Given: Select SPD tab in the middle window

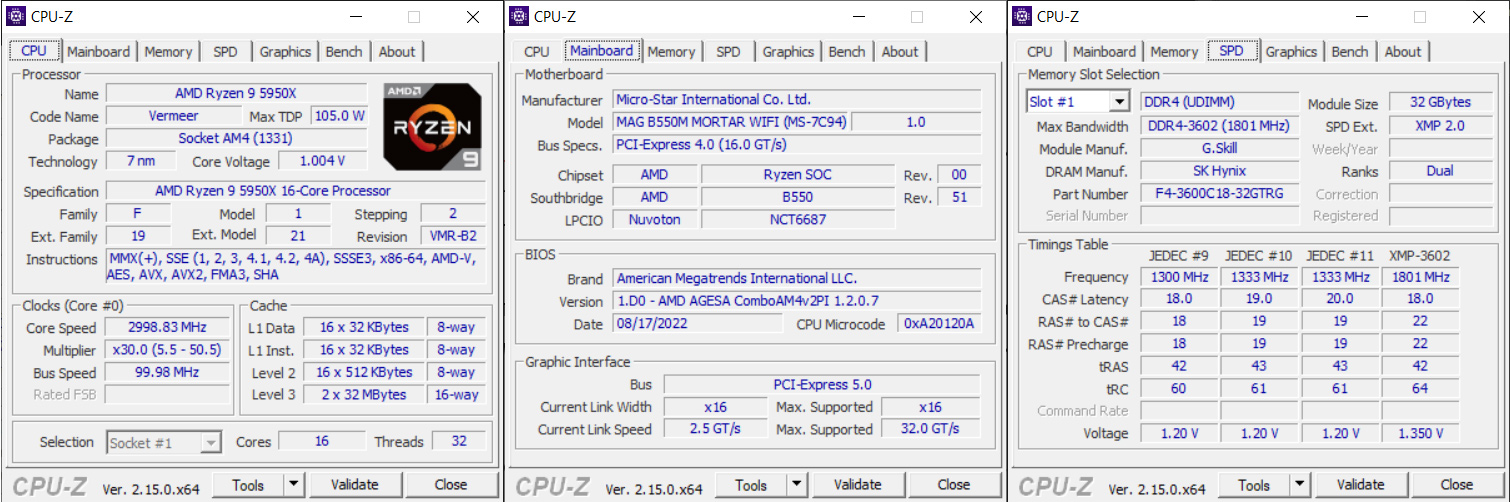Looking at the screenshot, I should click(728, 52).
